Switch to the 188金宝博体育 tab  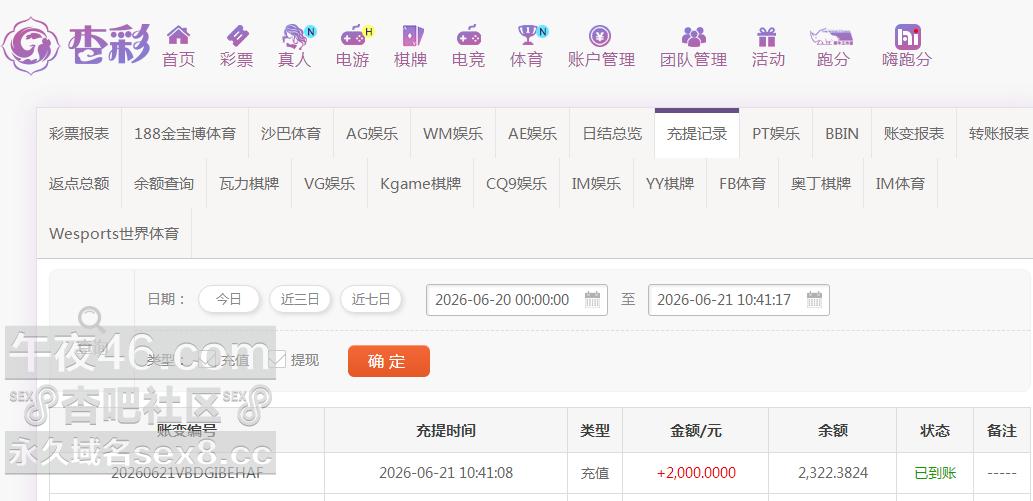(185, 134)
